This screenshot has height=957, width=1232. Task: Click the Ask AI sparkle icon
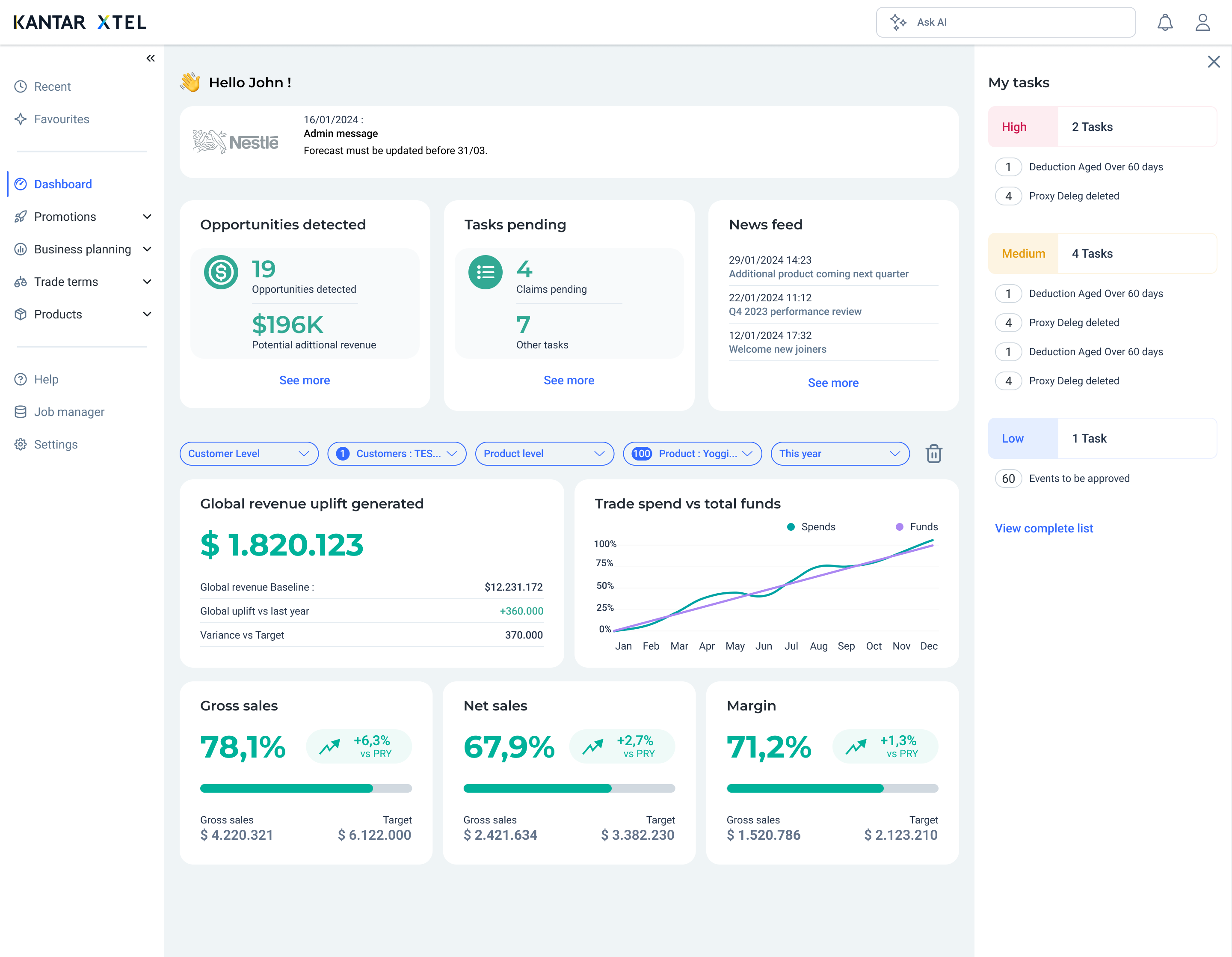coord(897,23)
